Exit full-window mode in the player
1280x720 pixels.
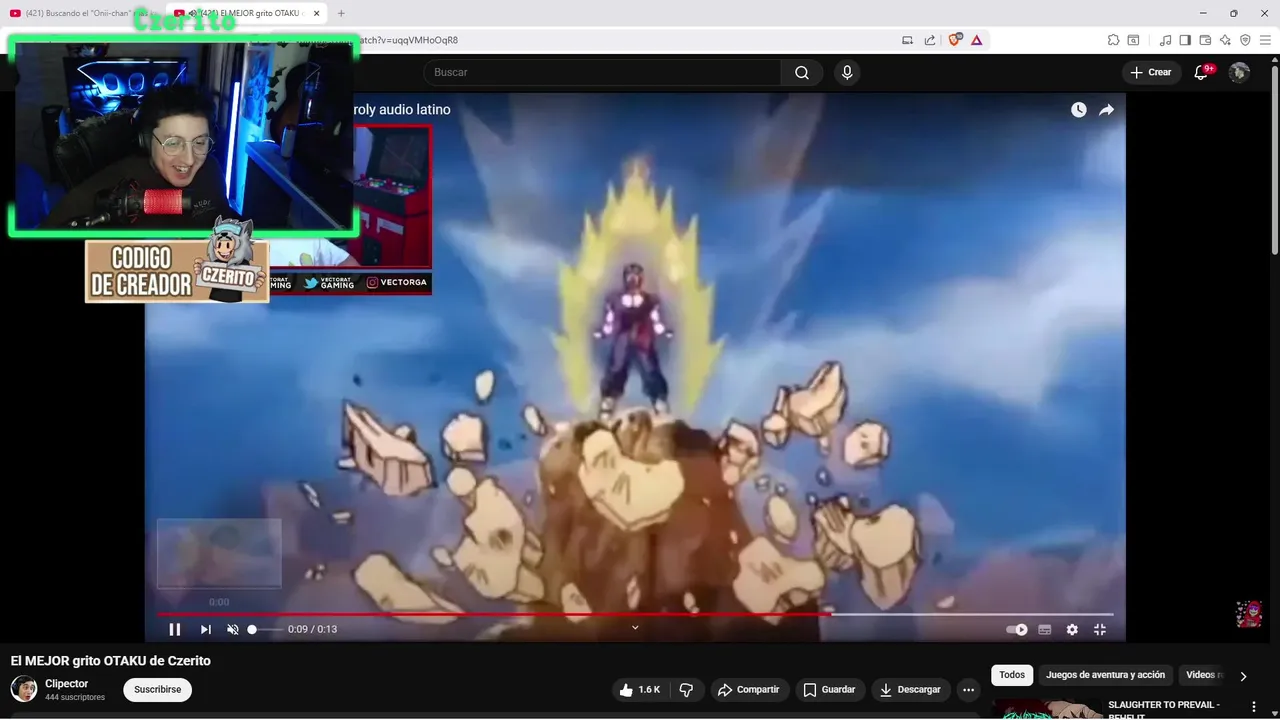[x=1100, y=630]
